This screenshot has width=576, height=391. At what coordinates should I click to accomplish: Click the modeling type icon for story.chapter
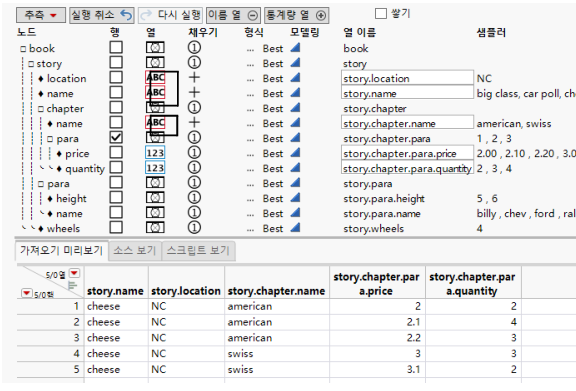(x=295, y=107)
